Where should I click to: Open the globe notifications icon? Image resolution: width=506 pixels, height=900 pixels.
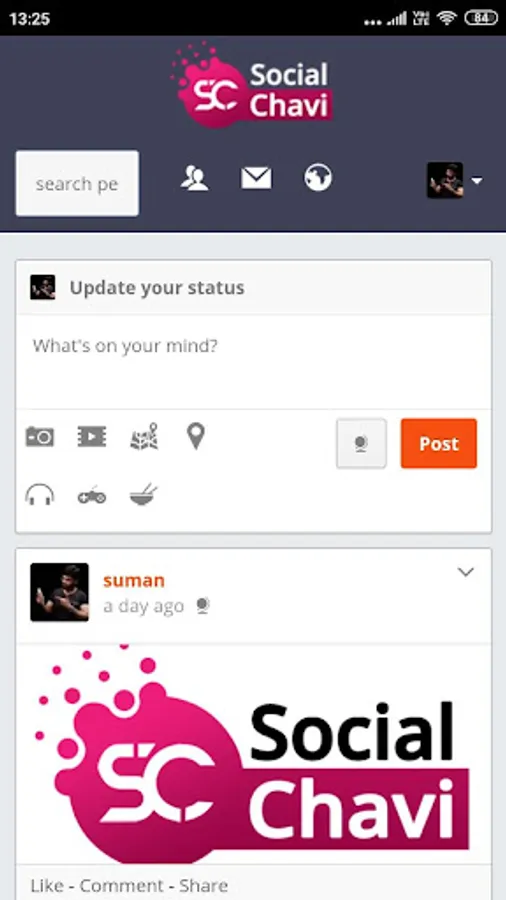tap(318, 178)
